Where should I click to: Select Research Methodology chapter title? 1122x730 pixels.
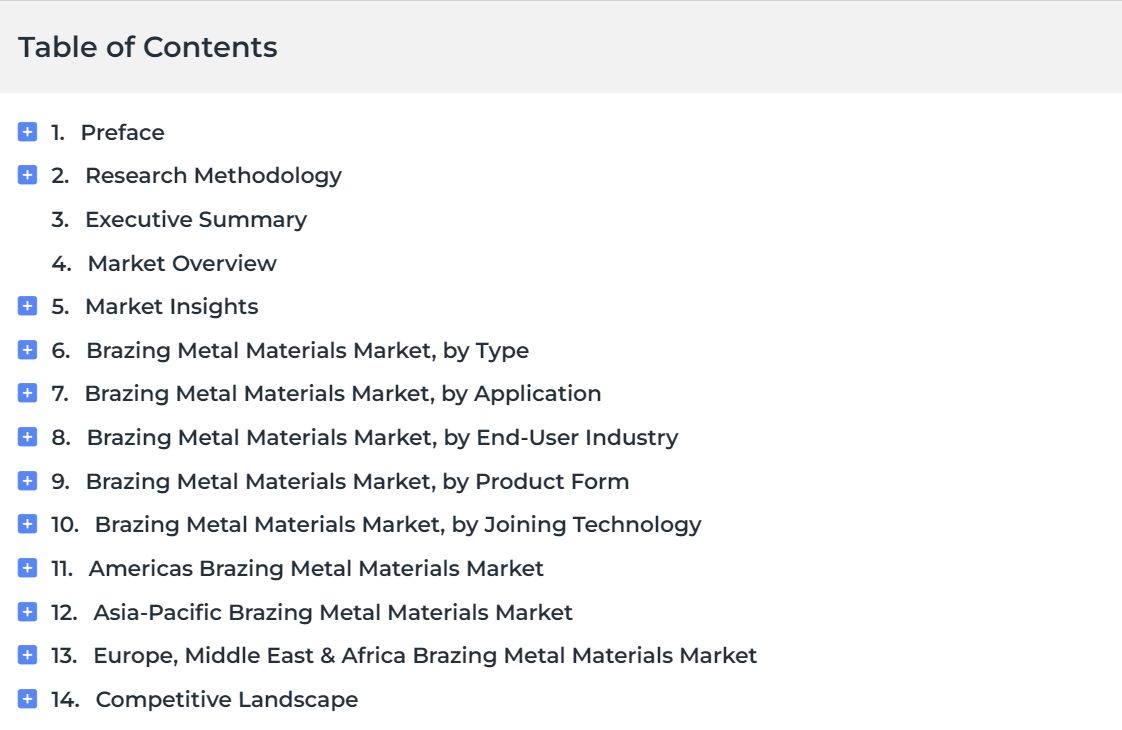[x=213, y=176]
